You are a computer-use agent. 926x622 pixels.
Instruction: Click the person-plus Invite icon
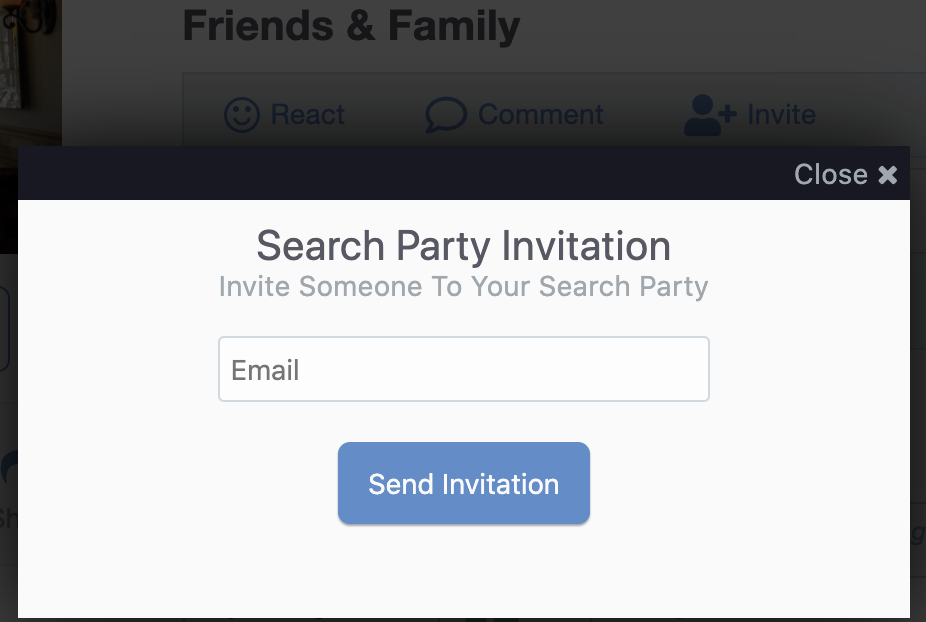click(x=709, y=115)
